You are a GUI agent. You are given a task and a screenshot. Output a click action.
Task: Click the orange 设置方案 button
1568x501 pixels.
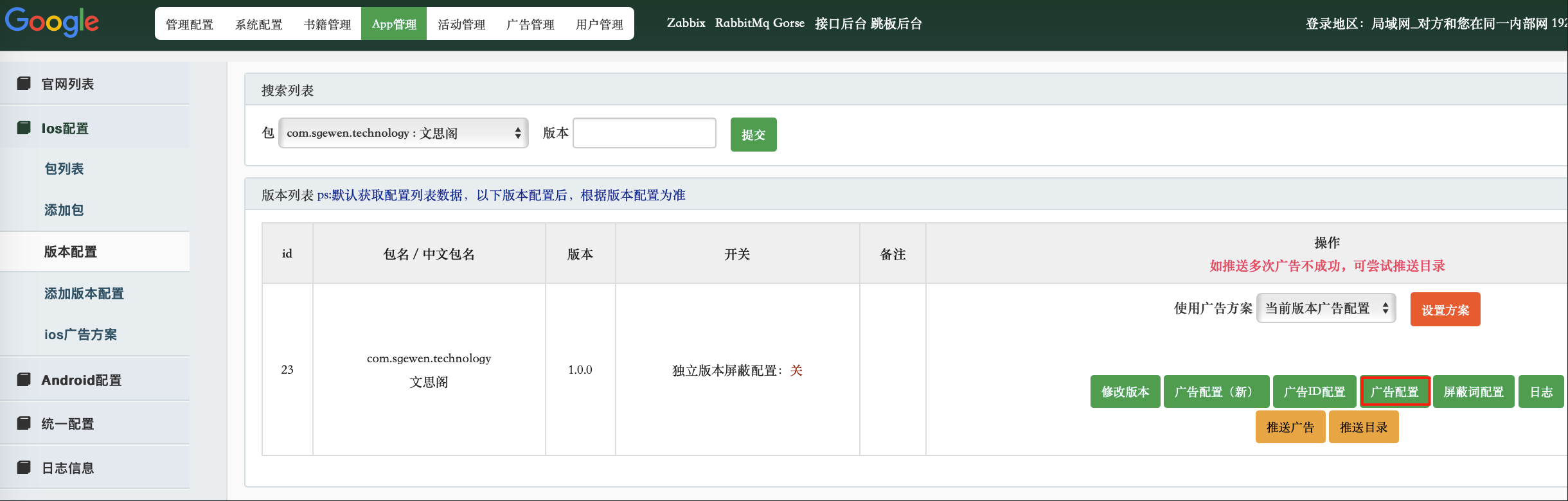1445,310
